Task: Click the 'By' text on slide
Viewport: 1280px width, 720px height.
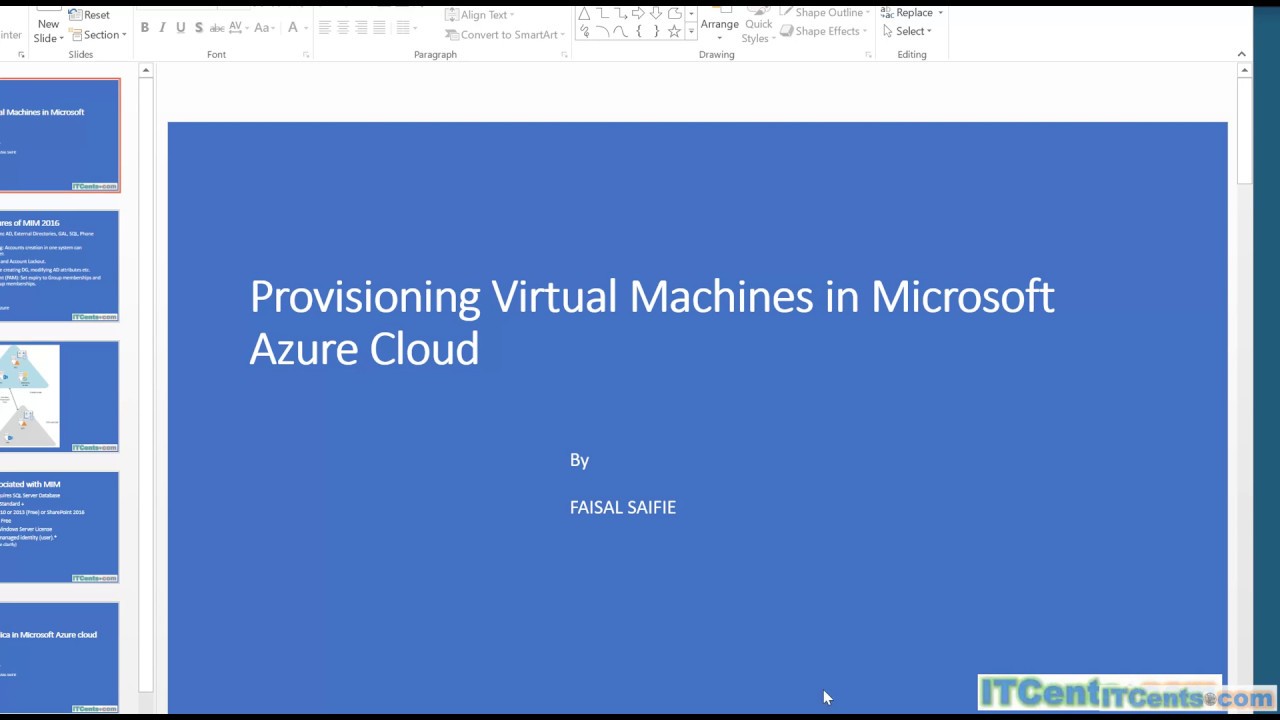Action: click(x=579, y=460)
